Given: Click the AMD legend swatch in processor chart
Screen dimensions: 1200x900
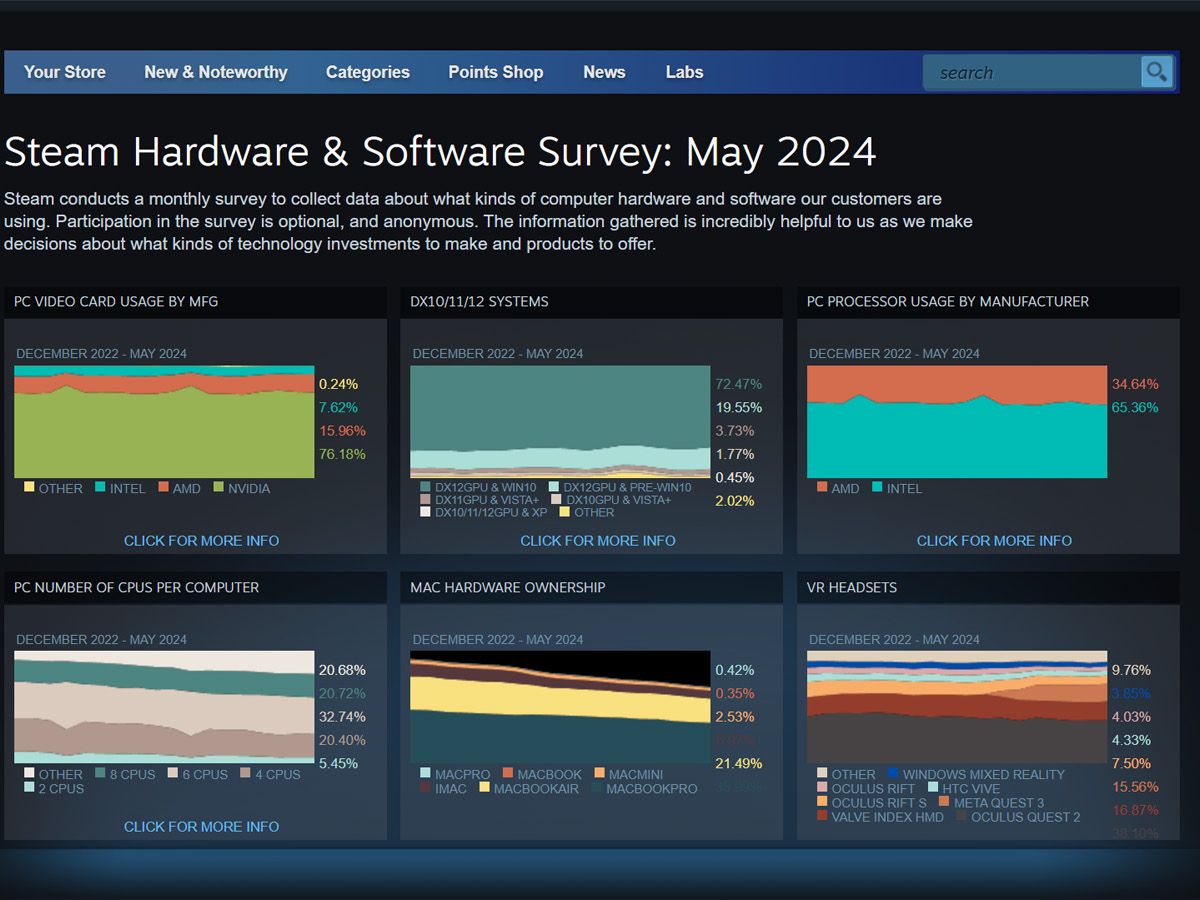Looking at the screenshot, I should point(822,488).
